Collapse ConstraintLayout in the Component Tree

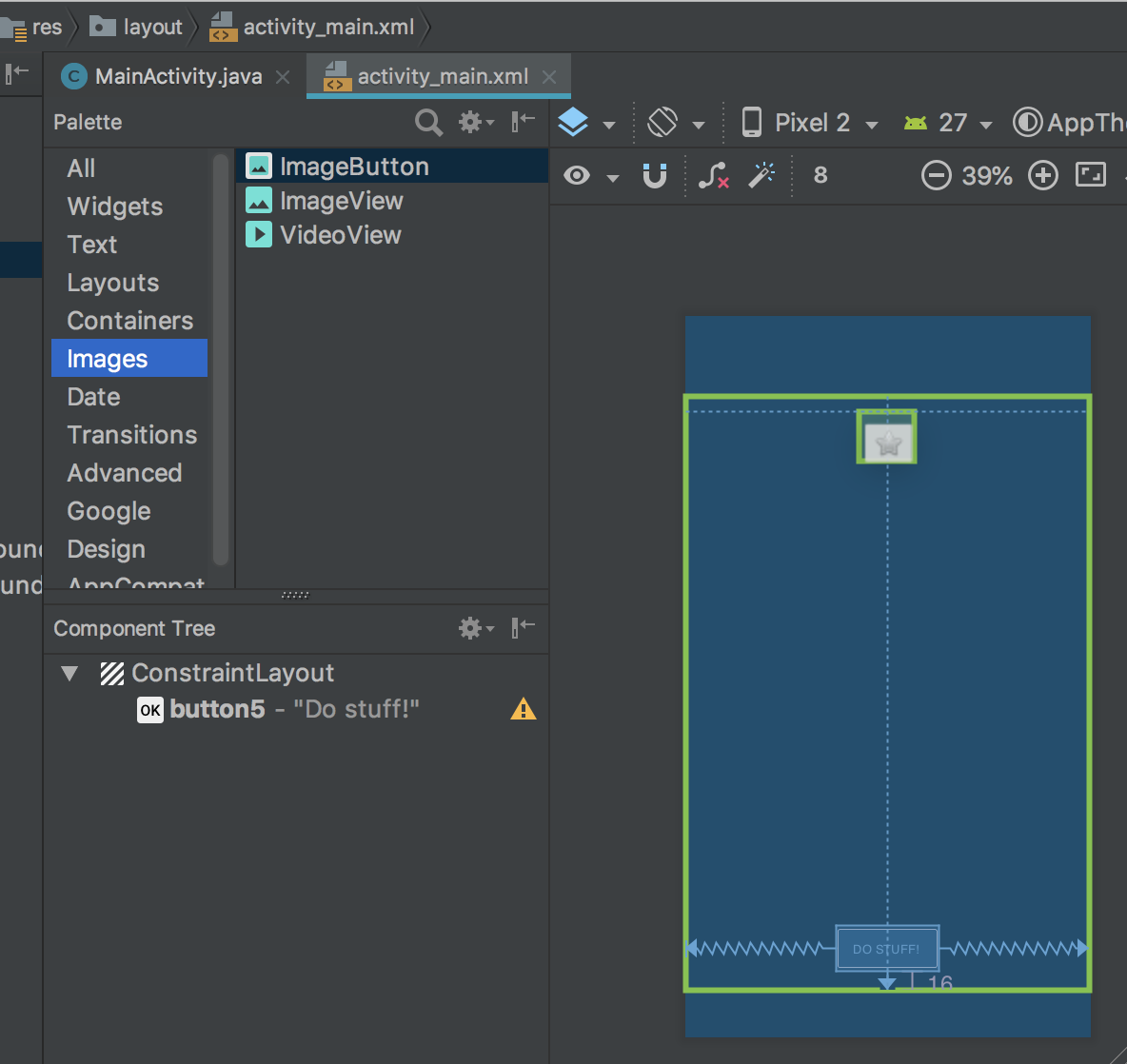(x=69, y=673)
